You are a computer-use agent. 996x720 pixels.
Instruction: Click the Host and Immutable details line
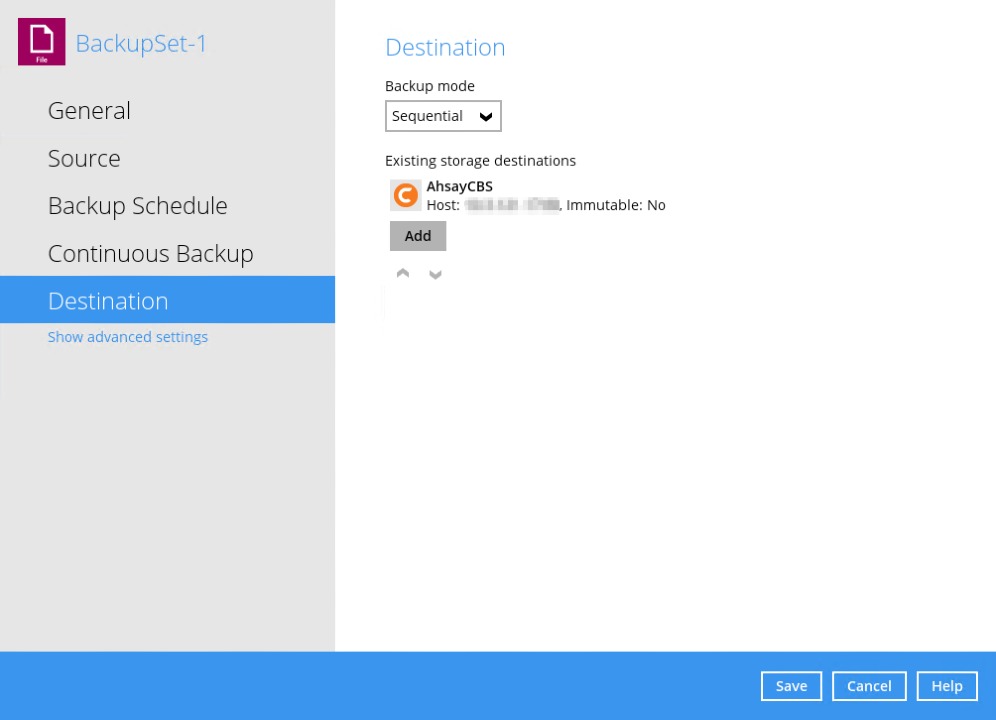[x=545, y=205]
